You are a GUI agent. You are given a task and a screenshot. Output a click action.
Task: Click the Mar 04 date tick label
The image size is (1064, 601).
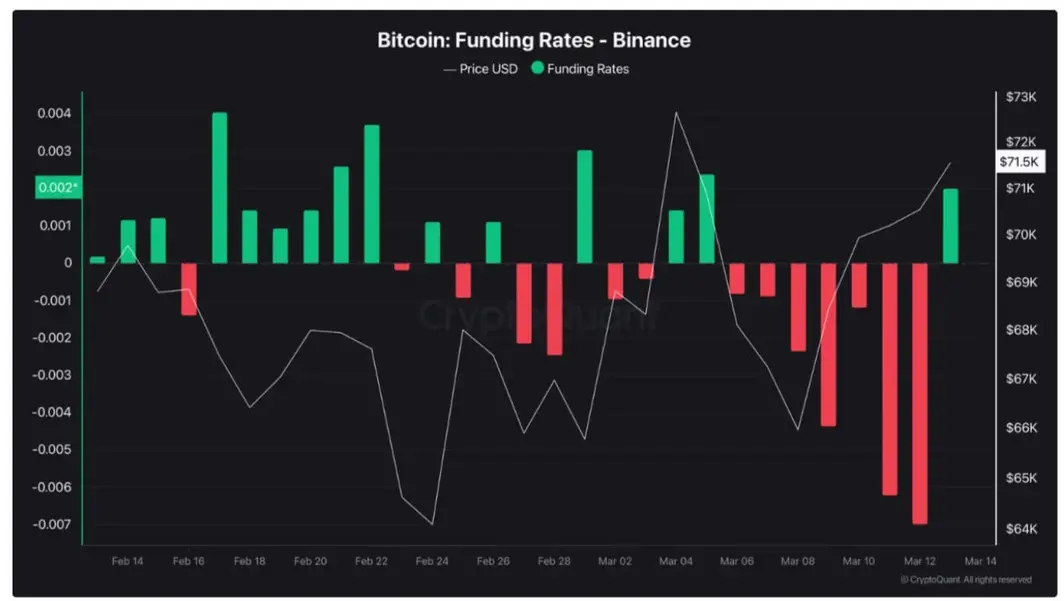coord(676,561)
